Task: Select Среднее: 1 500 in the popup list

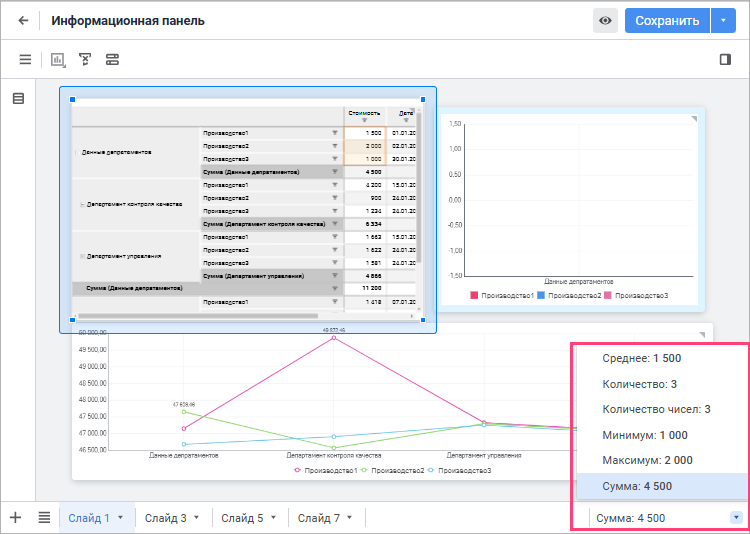Action: 662,358
